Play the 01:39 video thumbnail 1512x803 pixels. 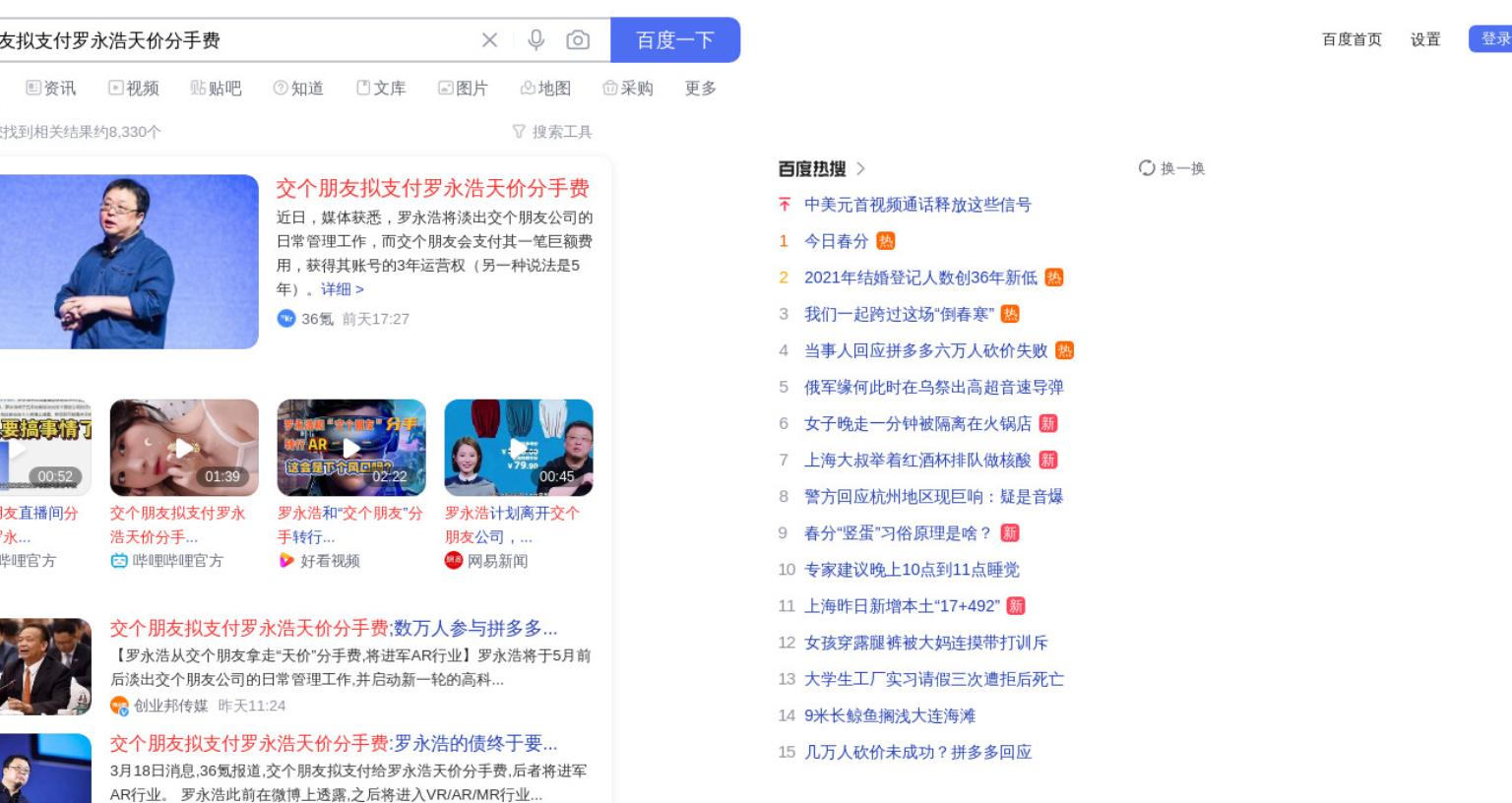pos(184,448)
